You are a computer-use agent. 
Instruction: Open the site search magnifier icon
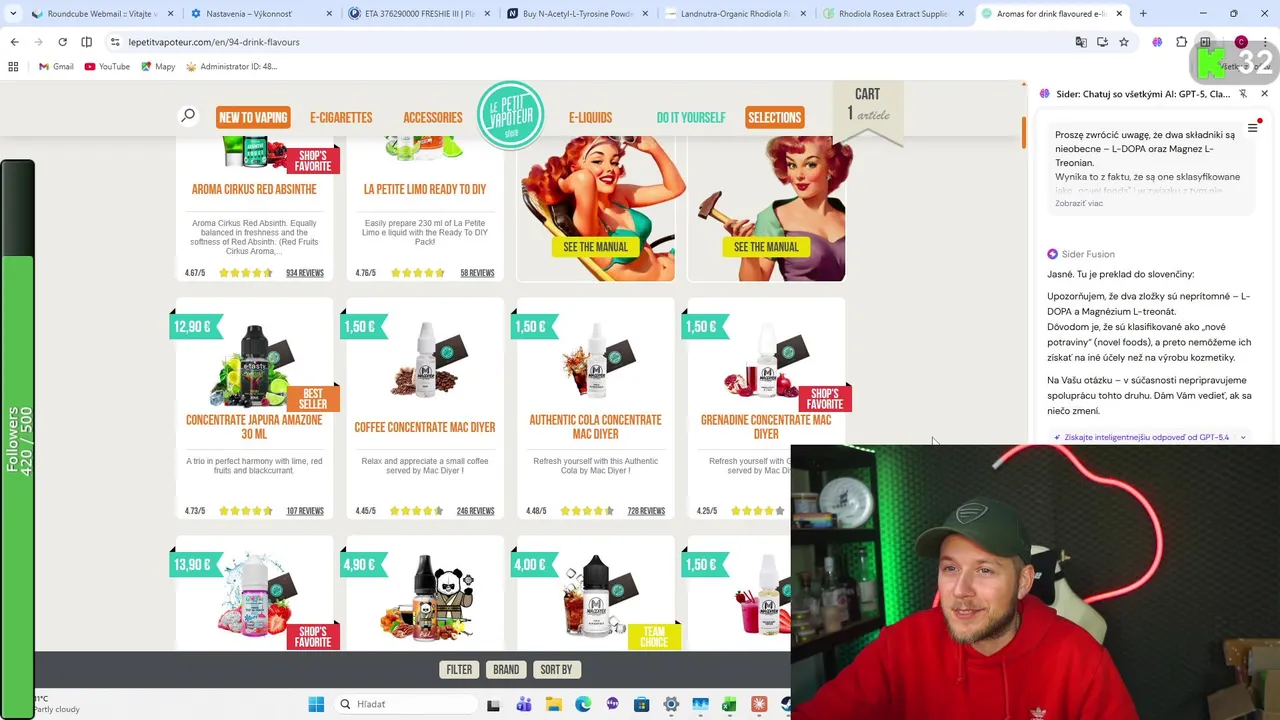click(x=188, y=116)
